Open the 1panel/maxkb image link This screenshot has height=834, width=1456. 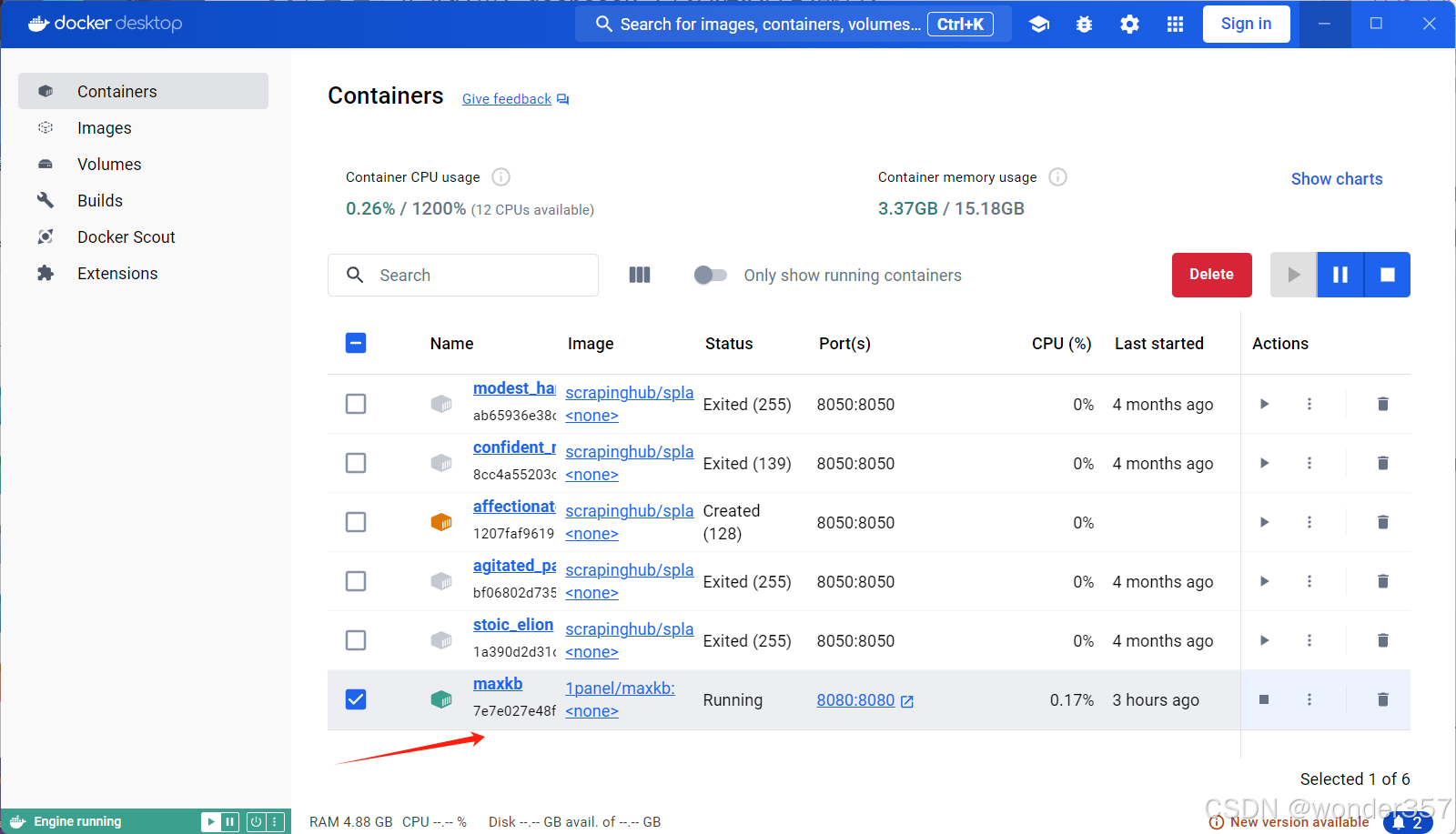(x=620, y=688)
